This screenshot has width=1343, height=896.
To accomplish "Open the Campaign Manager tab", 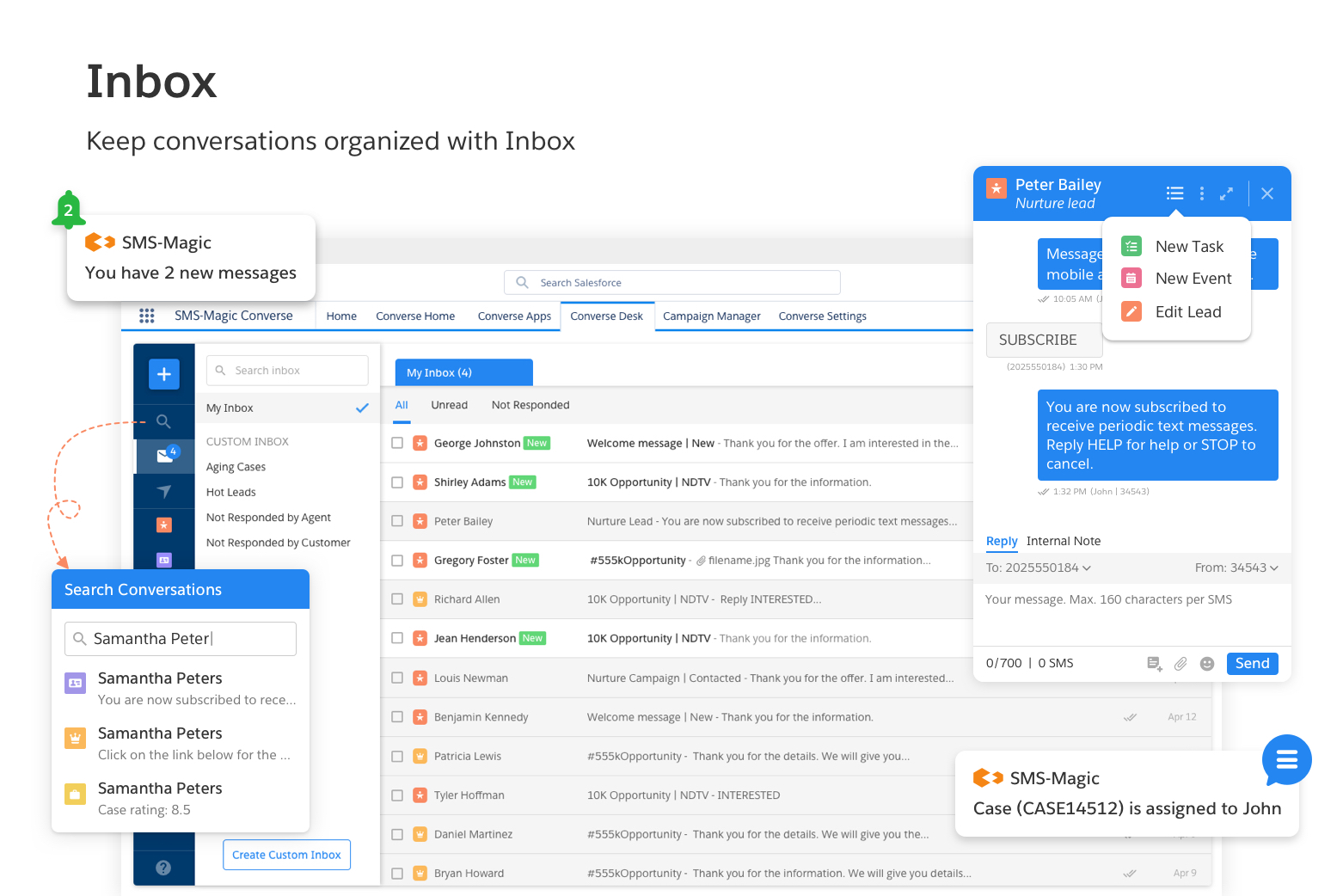I will coord(712,316).
